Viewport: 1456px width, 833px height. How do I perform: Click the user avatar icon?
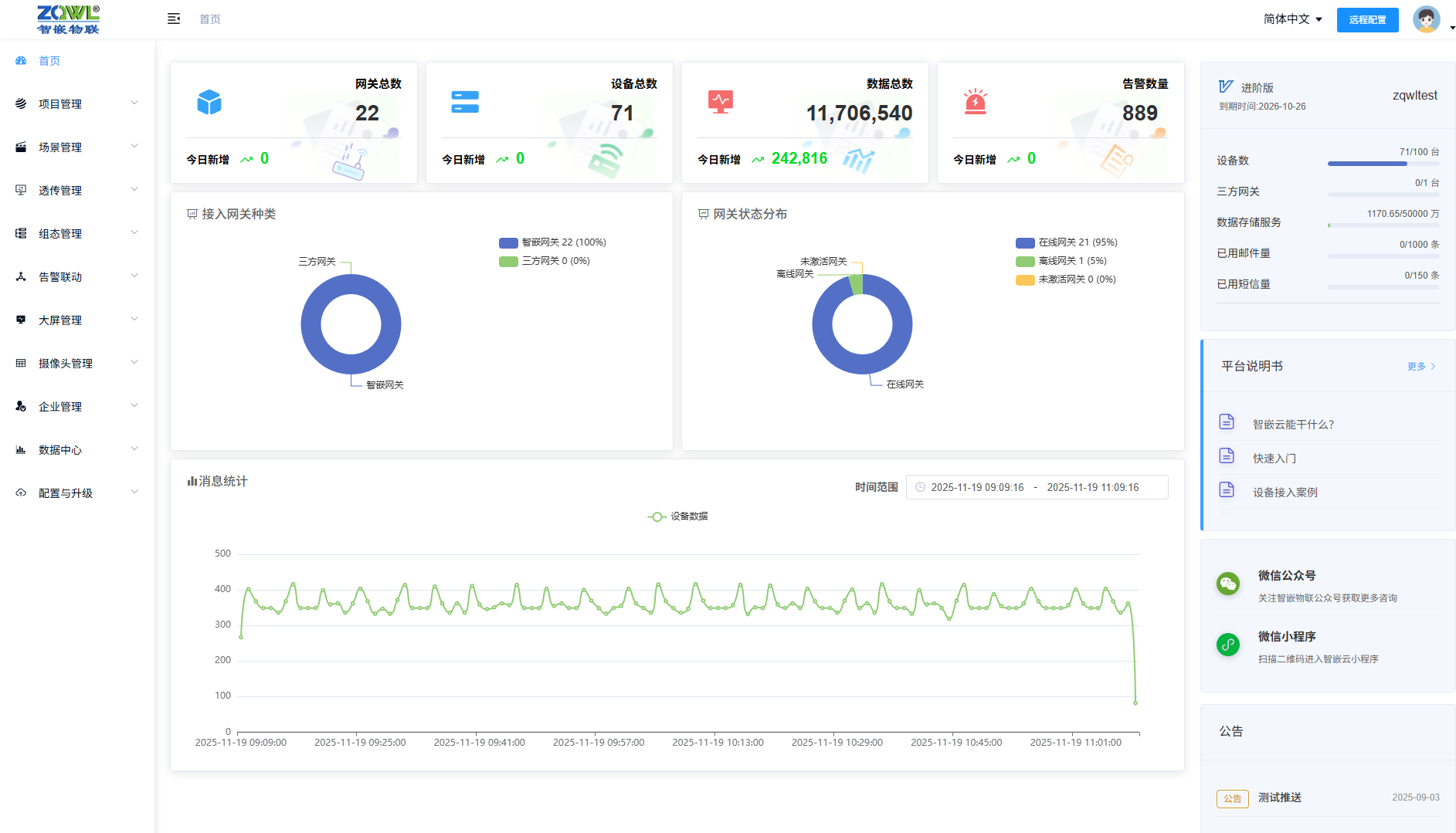1426,19
